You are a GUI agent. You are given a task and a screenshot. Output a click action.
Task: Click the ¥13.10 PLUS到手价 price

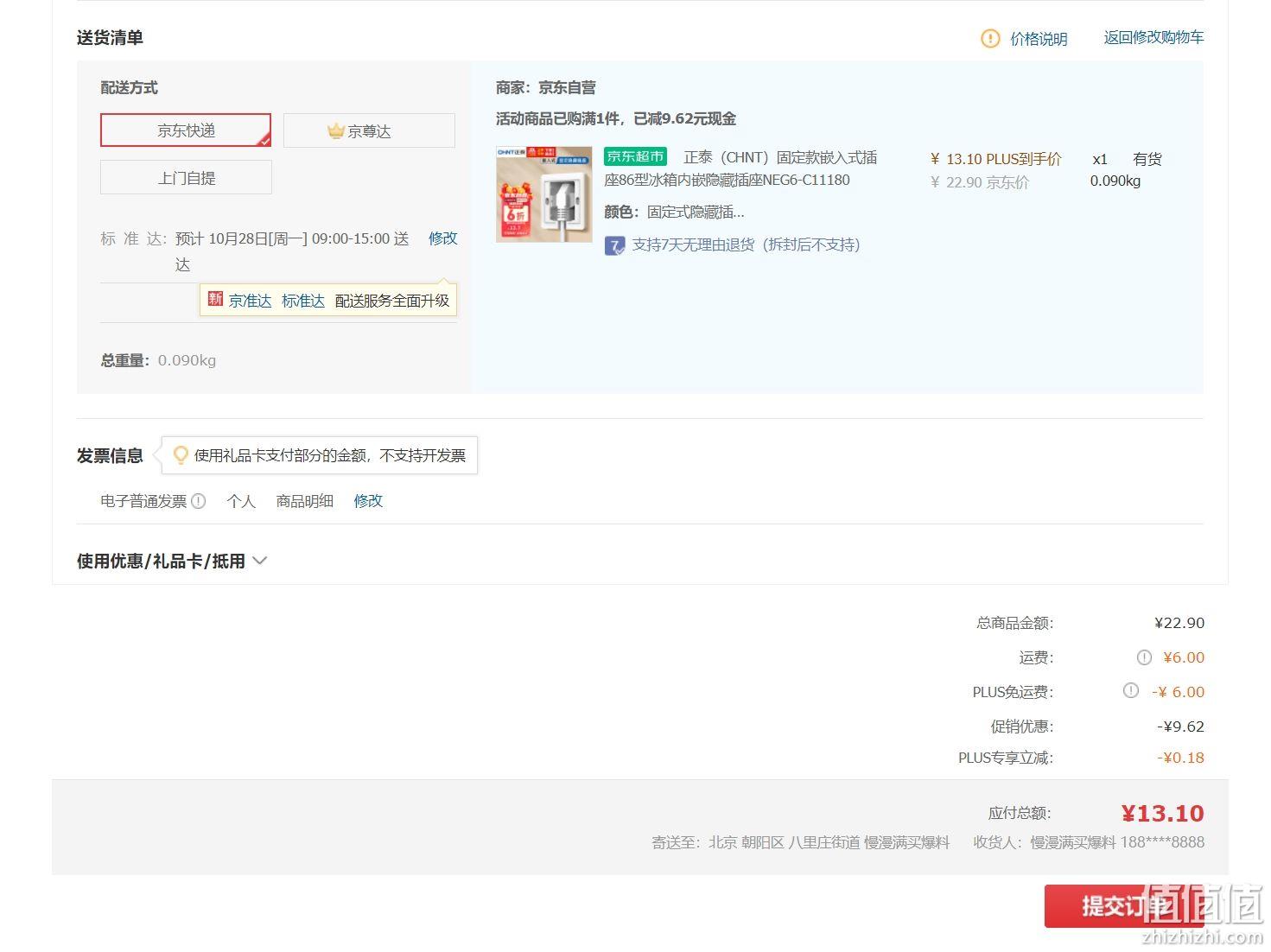click(995, 159)
